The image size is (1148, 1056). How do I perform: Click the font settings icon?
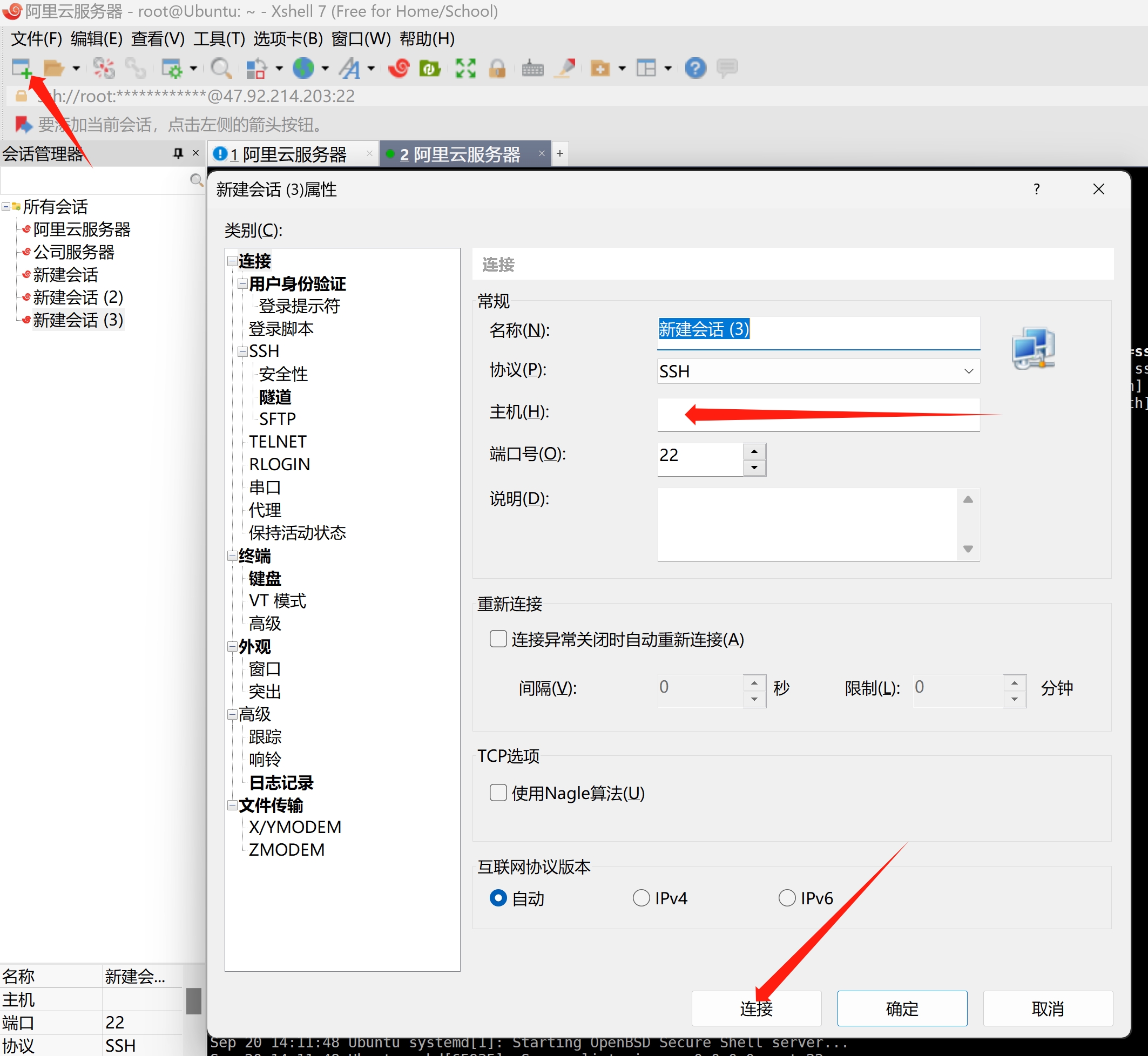350,68
